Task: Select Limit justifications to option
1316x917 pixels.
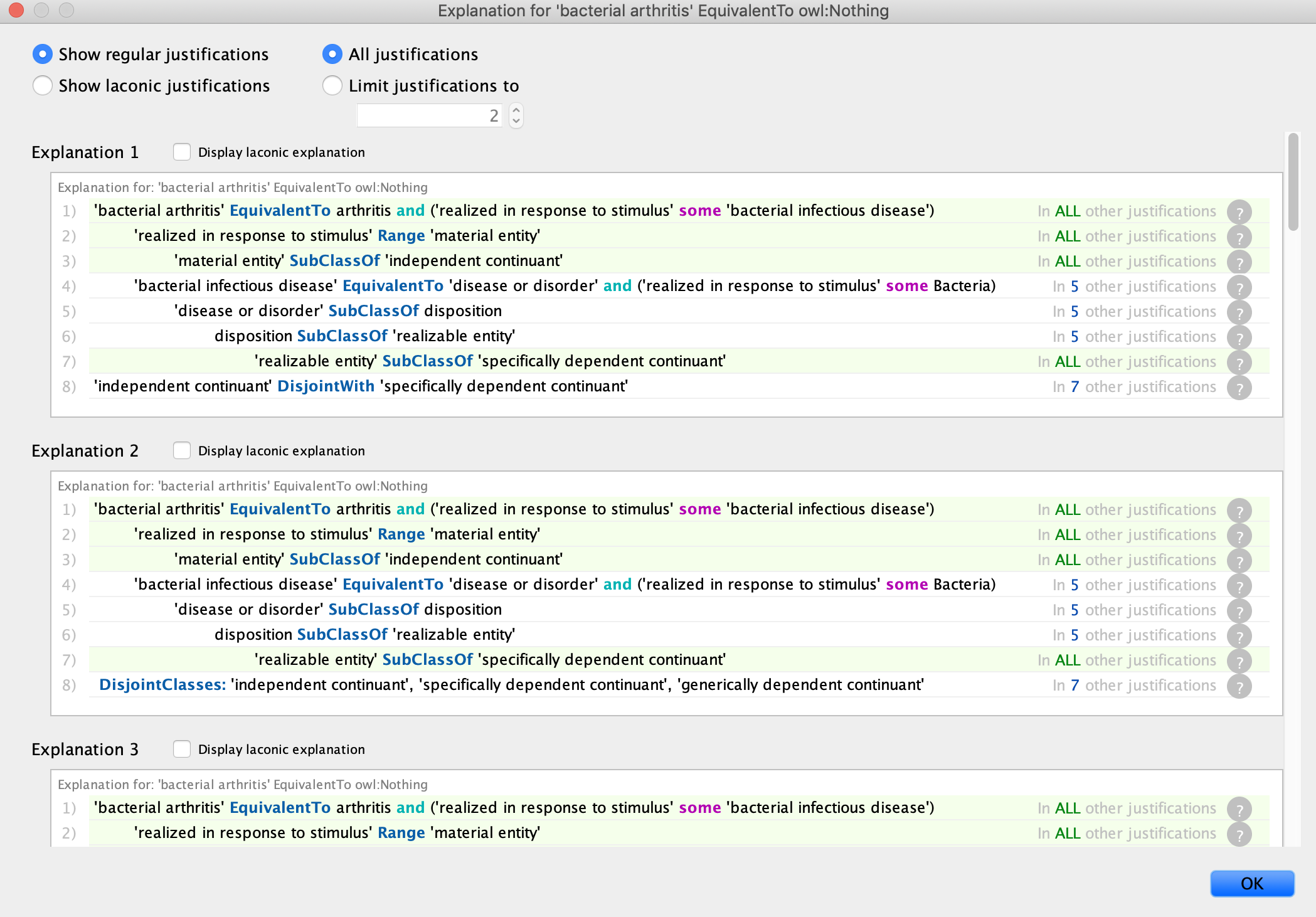Action: tap(332, 85)
